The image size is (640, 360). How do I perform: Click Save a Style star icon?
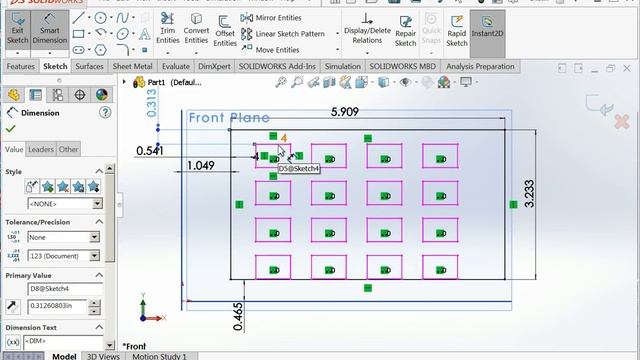pyautogui.click(x=78, y=187)
